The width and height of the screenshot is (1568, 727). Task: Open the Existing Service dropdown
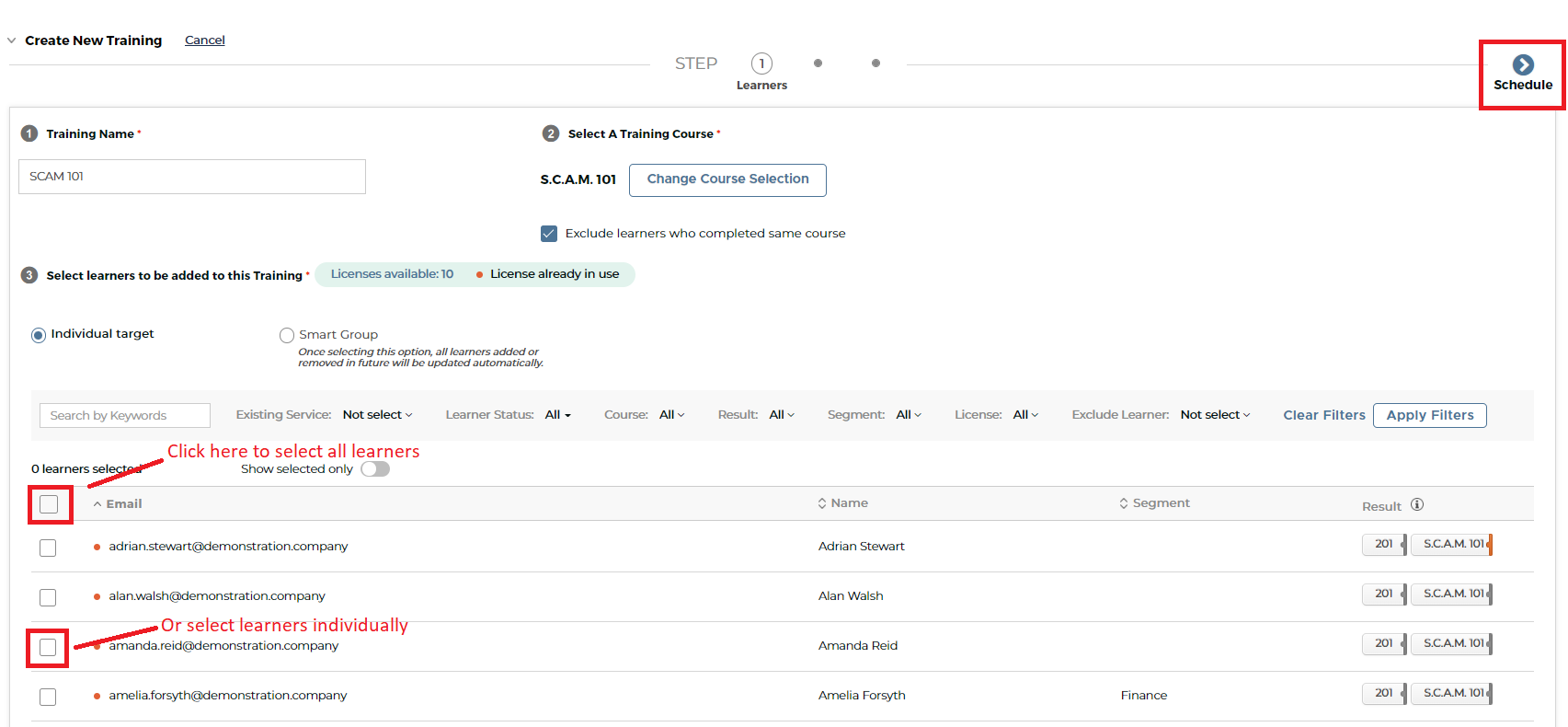(377, 415)
